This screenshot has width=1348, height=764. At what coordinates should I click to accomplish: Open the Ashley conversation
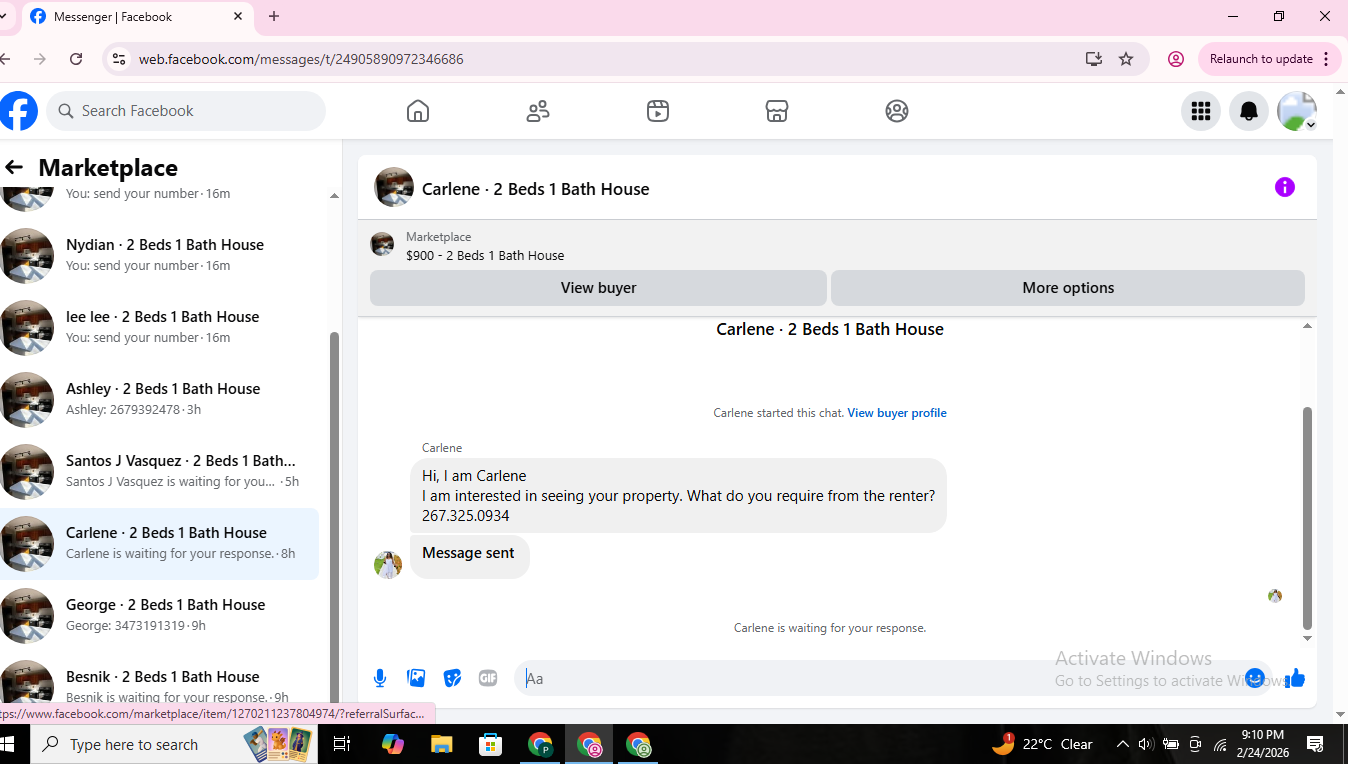(x=160, y=399)
